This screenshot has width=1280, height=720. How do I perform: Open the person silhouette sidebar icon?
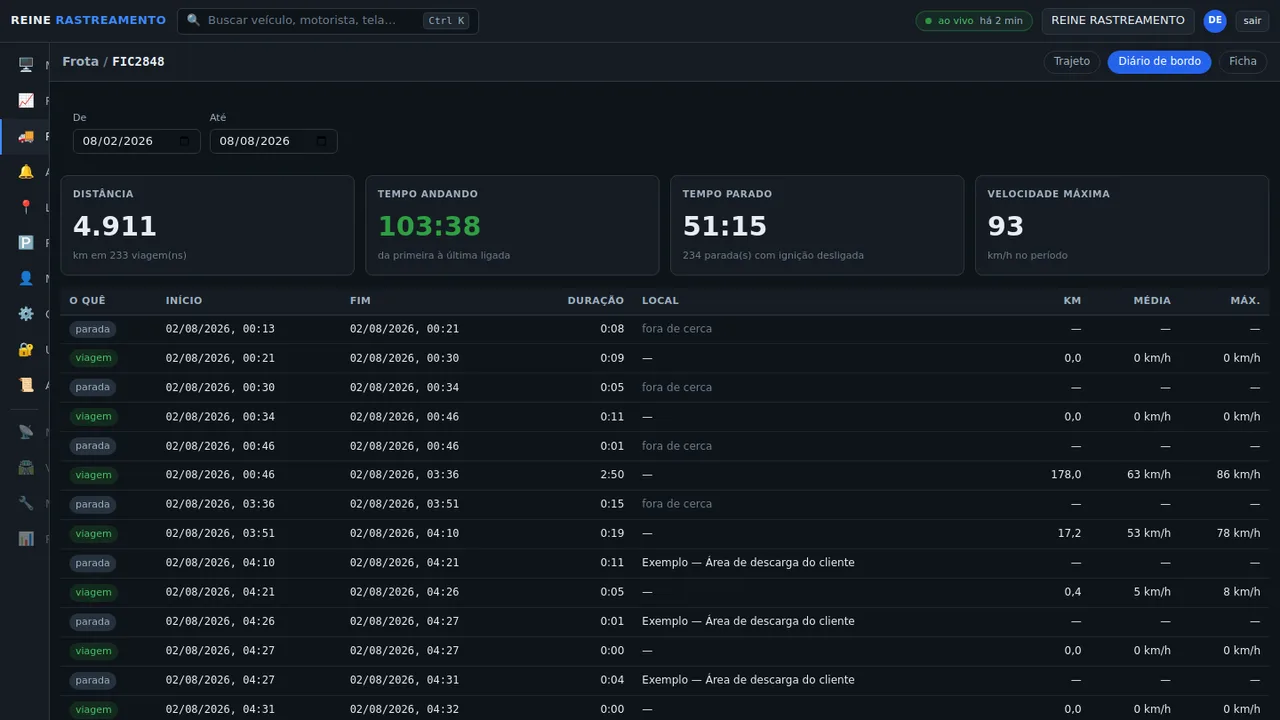(x=26, y=278)
